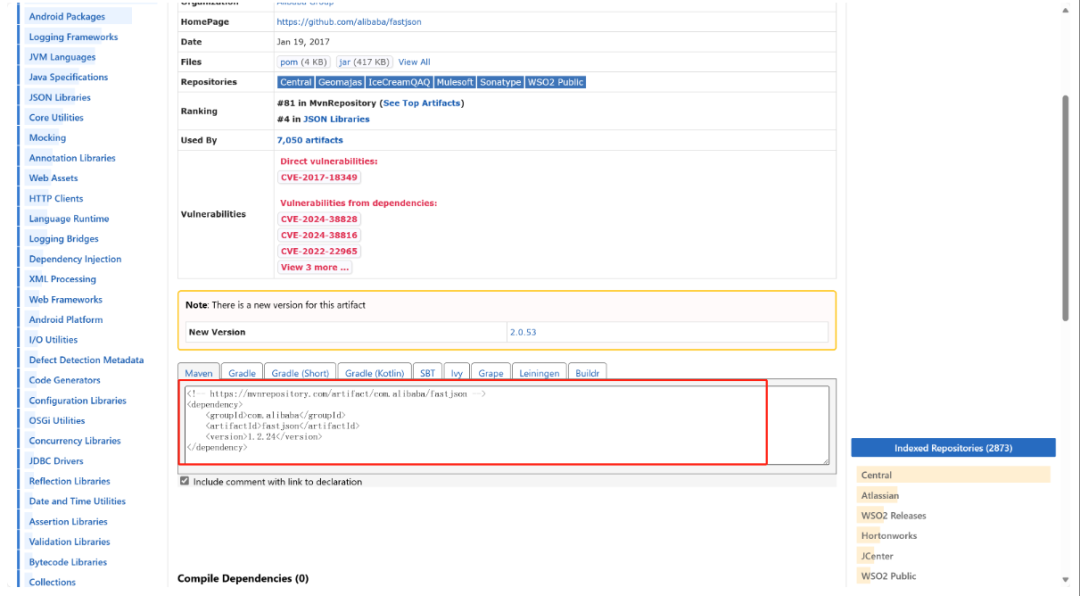The image size is (1080, 596).
Task: Open the Leiningen tab
Action: [539, 373]
